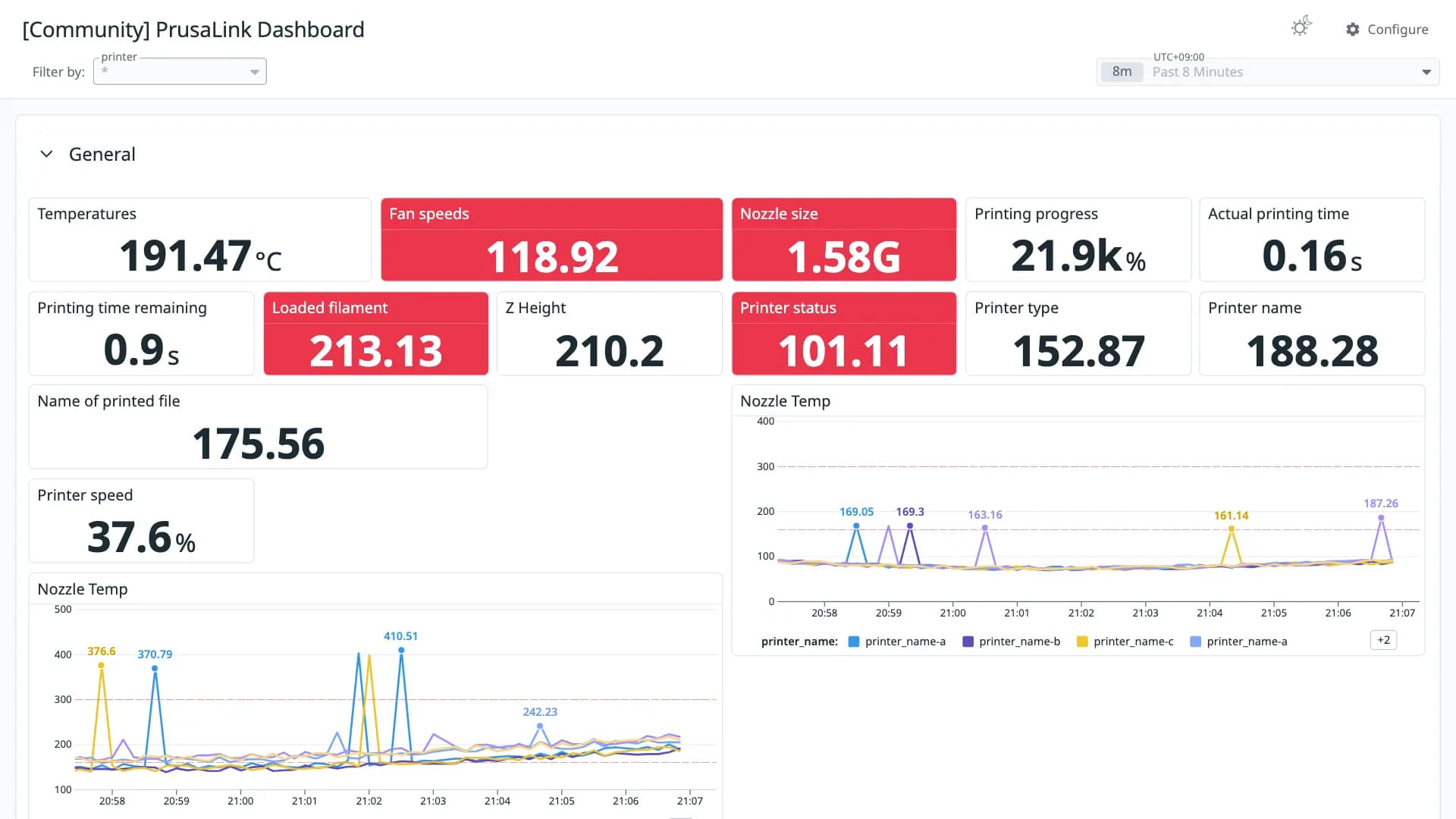1456x819 pixels.
Task: Click the Nozzle size 1.58G value
Action: [x=843, y=256]
